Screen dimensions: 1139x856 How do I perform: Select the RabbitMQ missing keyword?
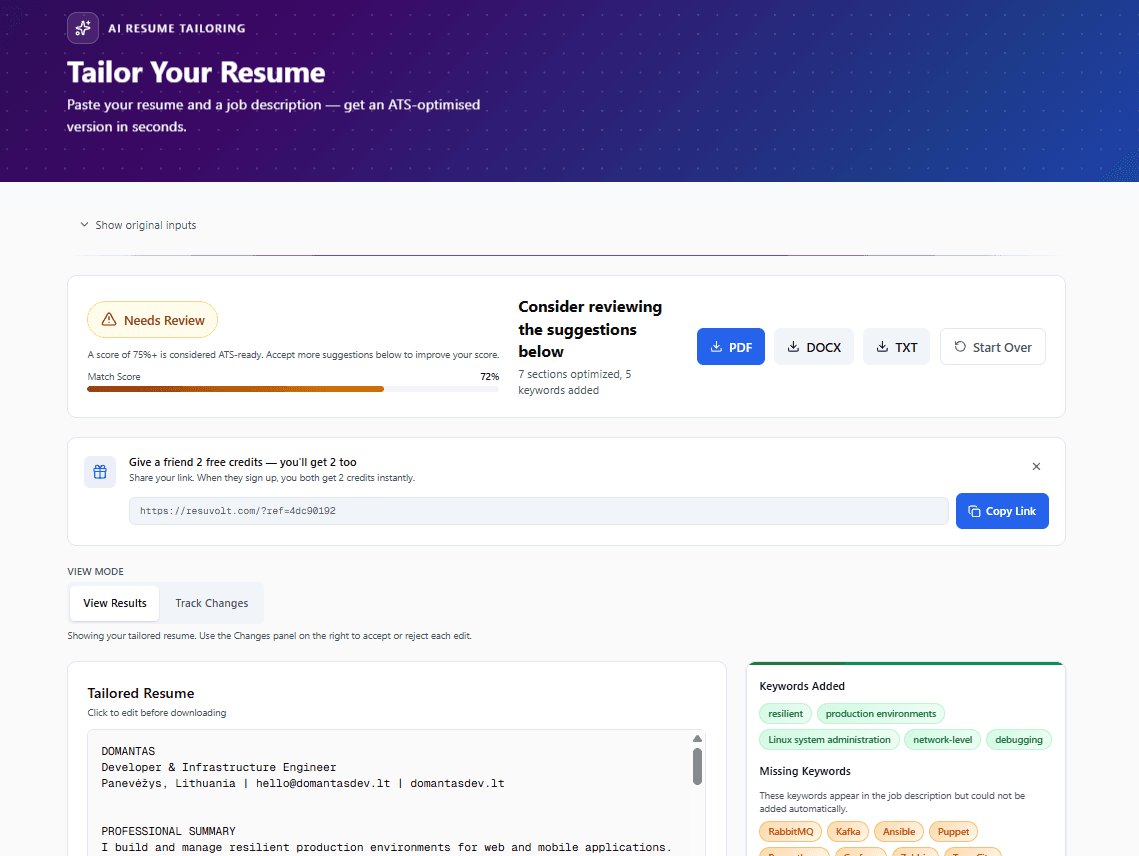790,831
